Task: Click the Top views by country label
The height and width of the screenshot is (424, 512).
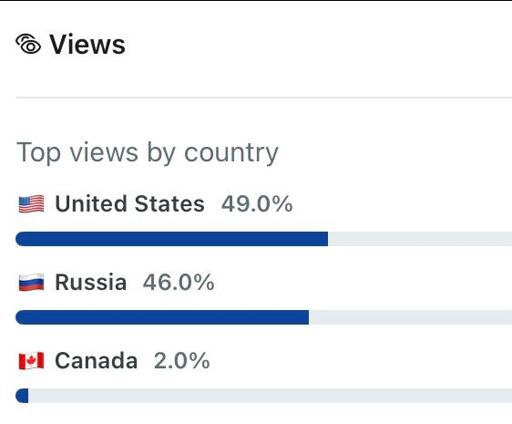Action: click(x=147, y=153)
